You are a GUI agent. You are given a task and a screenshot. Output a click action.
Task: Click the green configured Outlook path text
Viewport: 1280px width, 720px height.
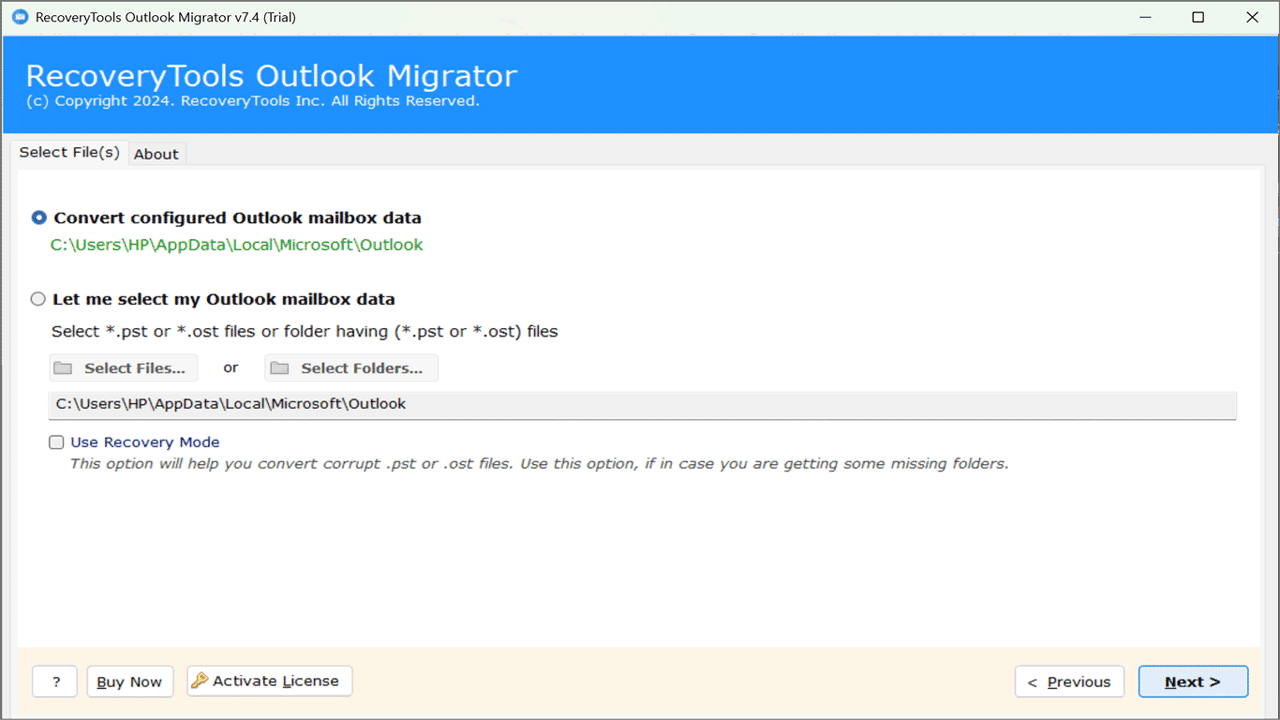[237, 245]
